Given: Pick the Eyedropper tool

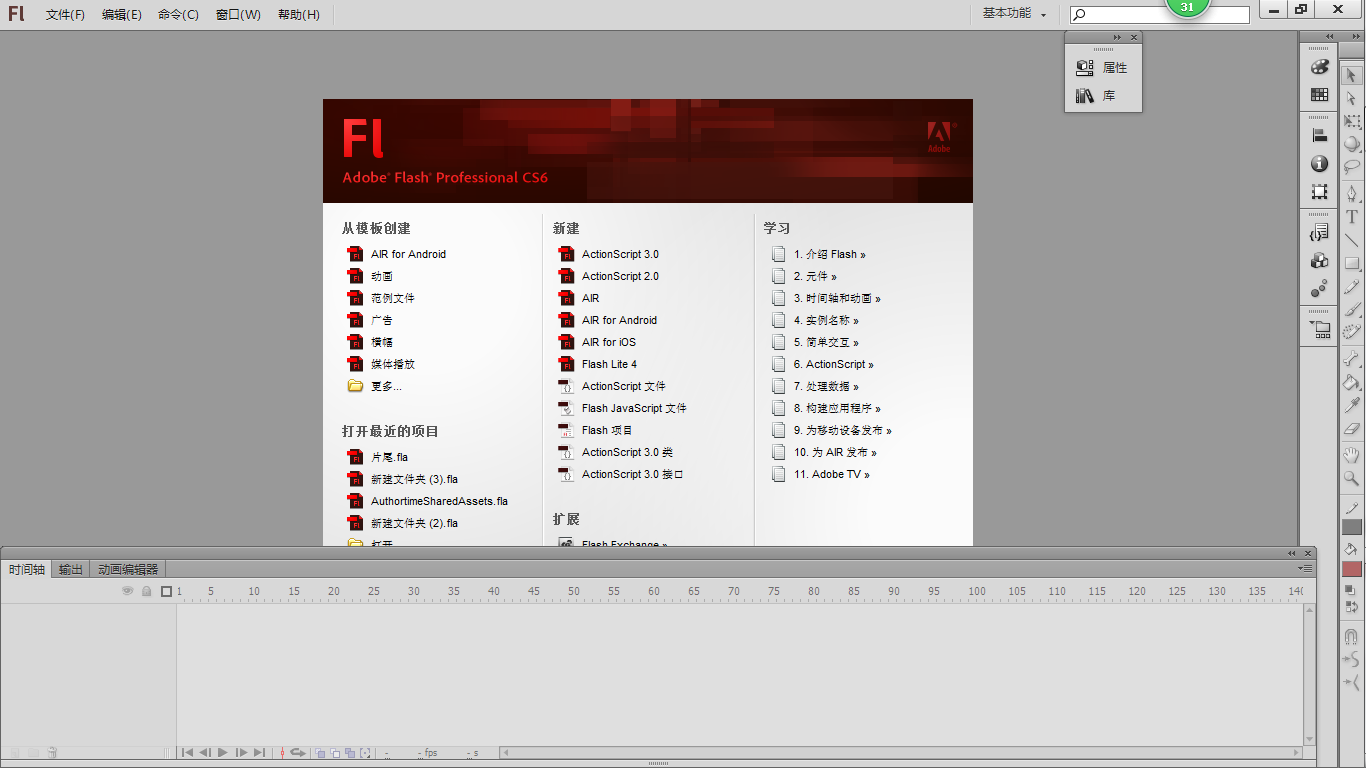Looking at the screenshot, I should point(1351,405).
